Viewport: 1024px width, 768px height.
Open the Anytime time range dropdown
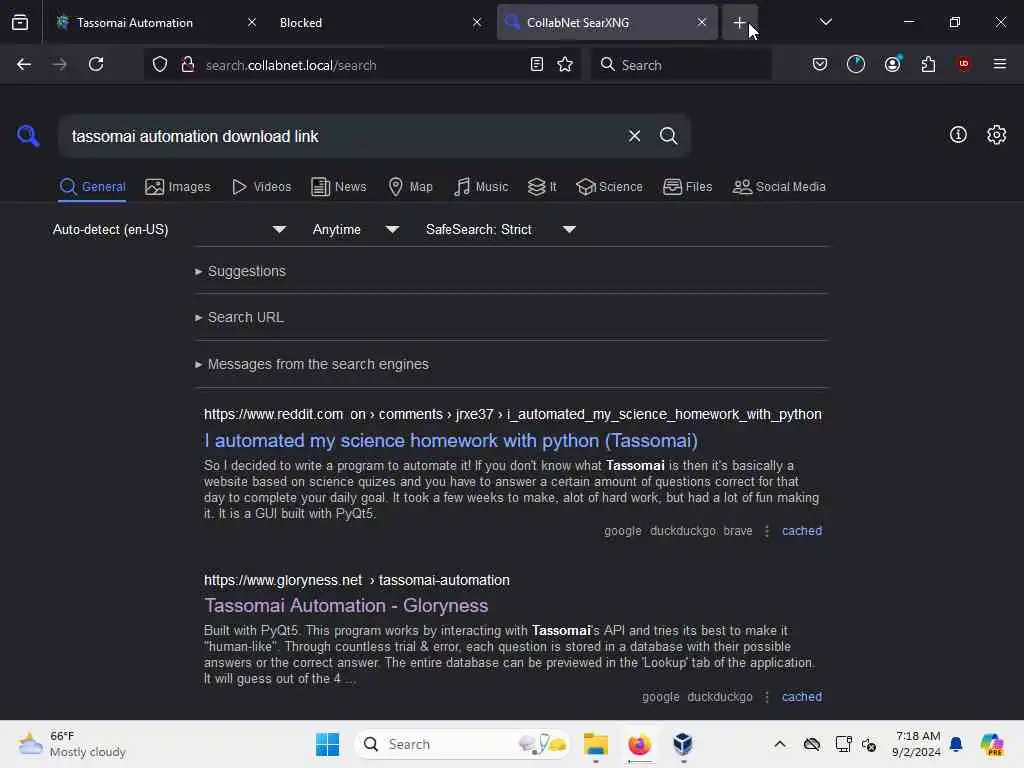(x=355, y=229)
